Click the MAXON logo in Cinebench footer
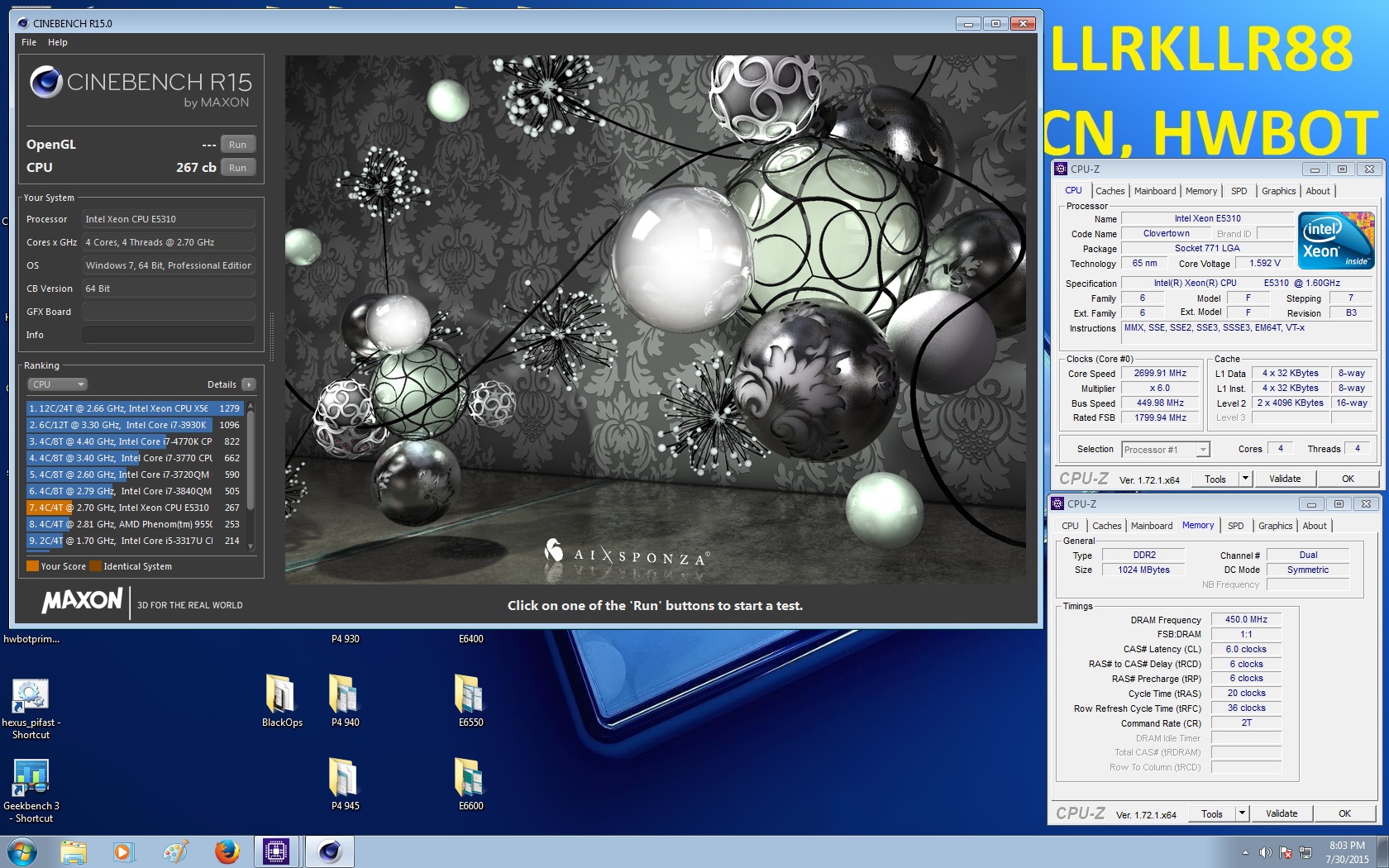 click(82, 600)
